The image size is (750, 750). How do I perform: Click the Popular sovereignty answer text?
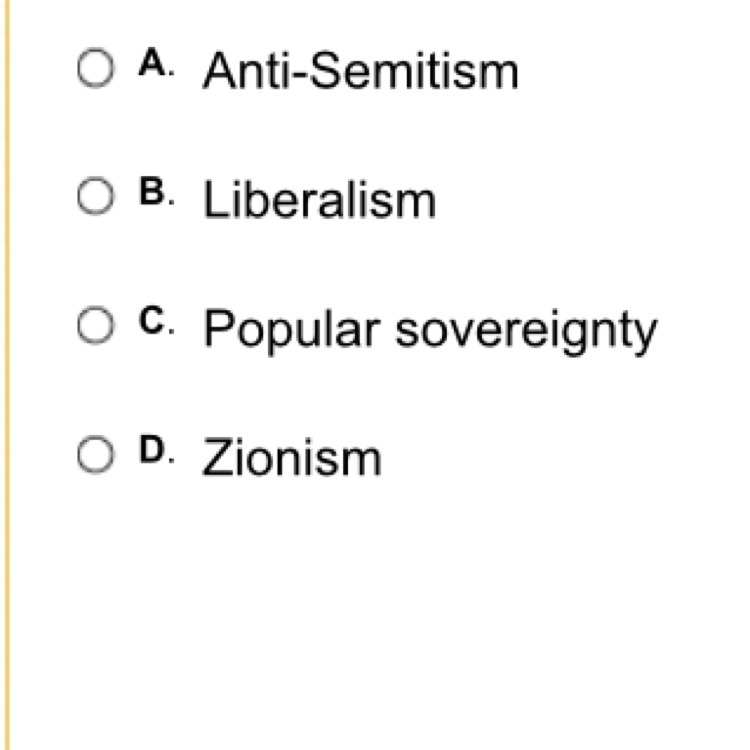click(x=430, y=330)
